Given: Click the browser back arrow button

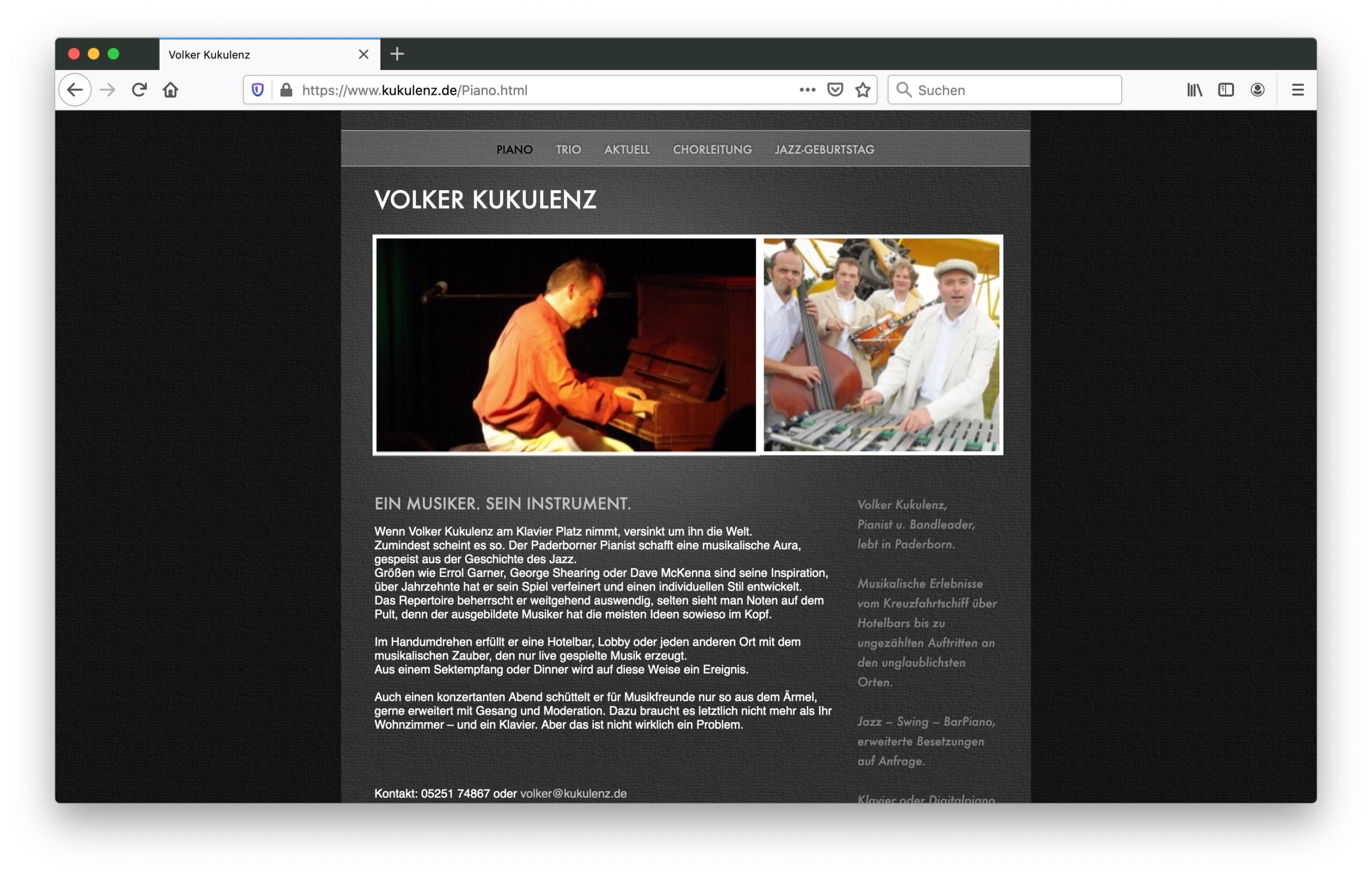Looking at the screenshot, I should point(74,90).
